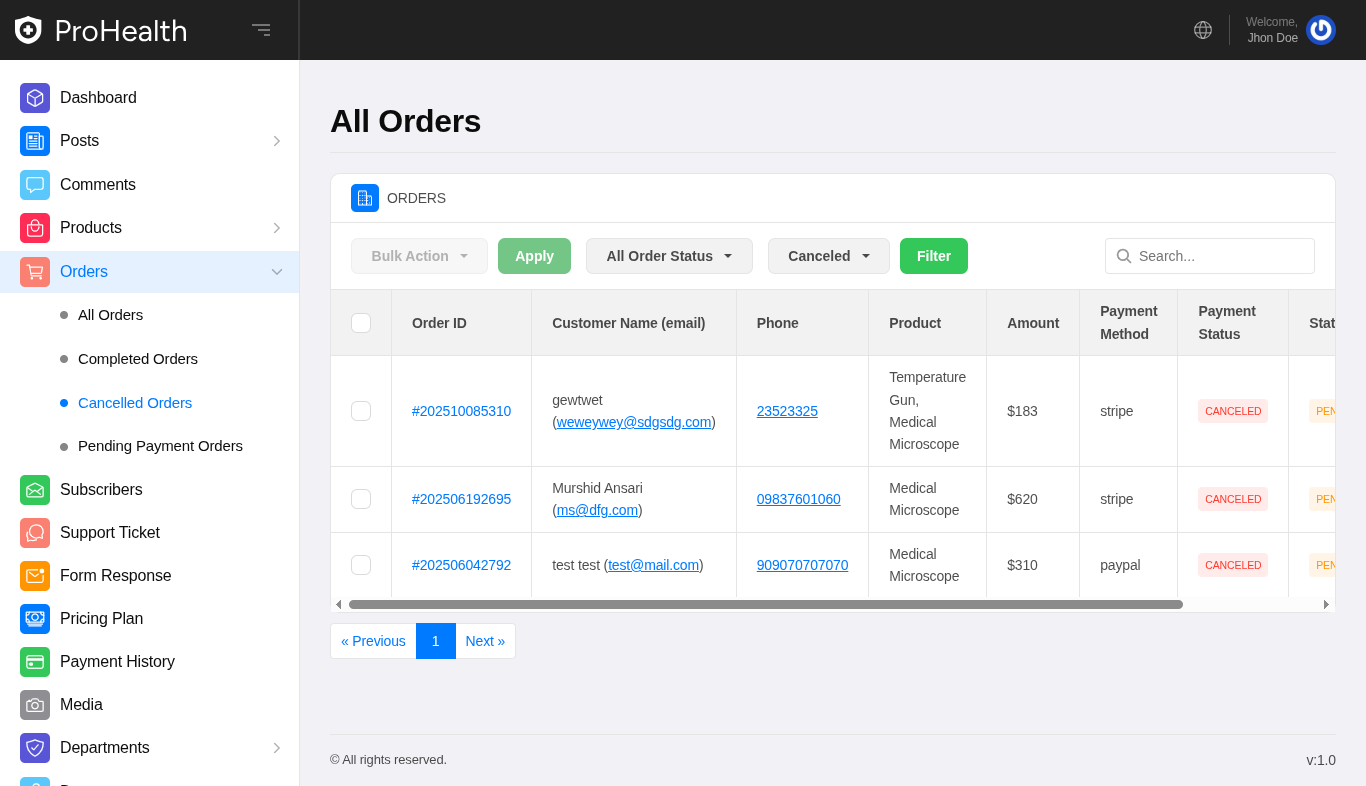This screenshot has height=786, width=1366.
Task: Open order link #202506192695
Action: [x=461, y=499]
